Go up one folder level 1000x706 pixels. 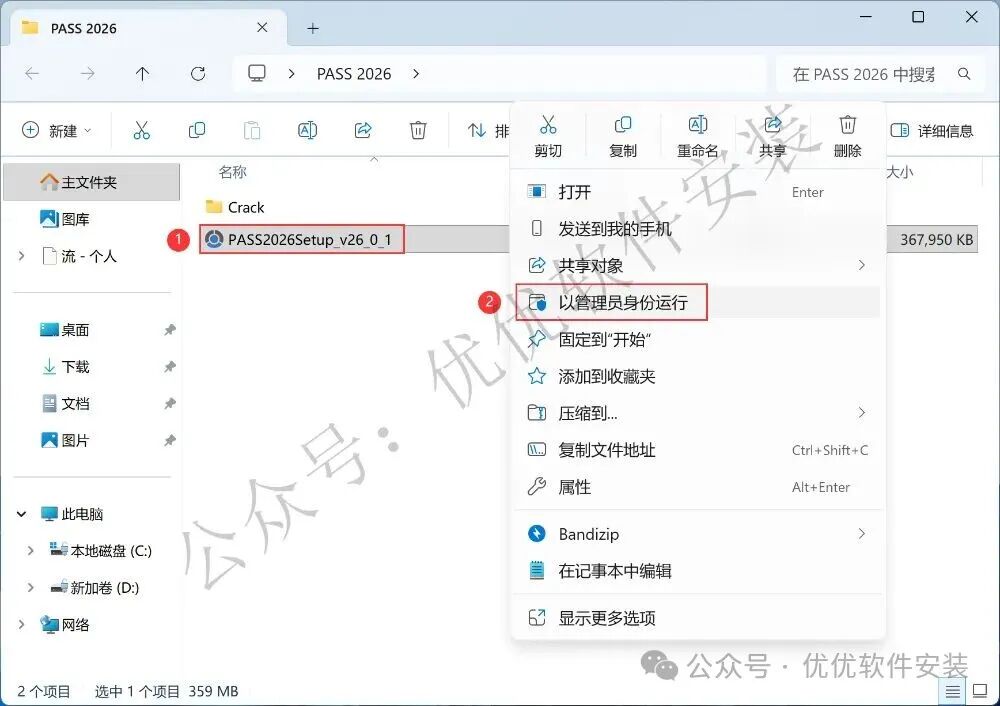pos(142,74)
